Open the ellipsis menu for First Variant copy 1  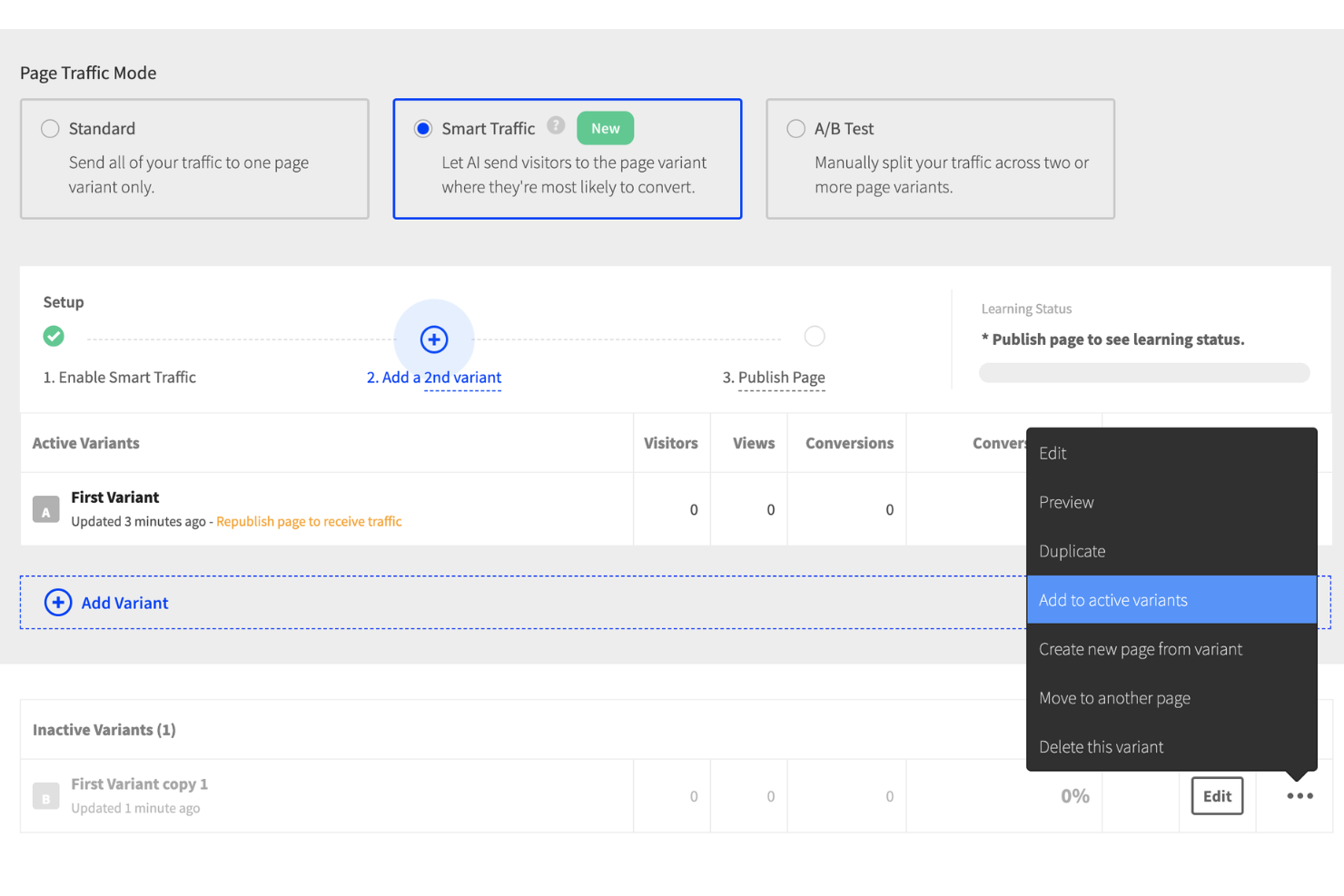pos(1299,795)
